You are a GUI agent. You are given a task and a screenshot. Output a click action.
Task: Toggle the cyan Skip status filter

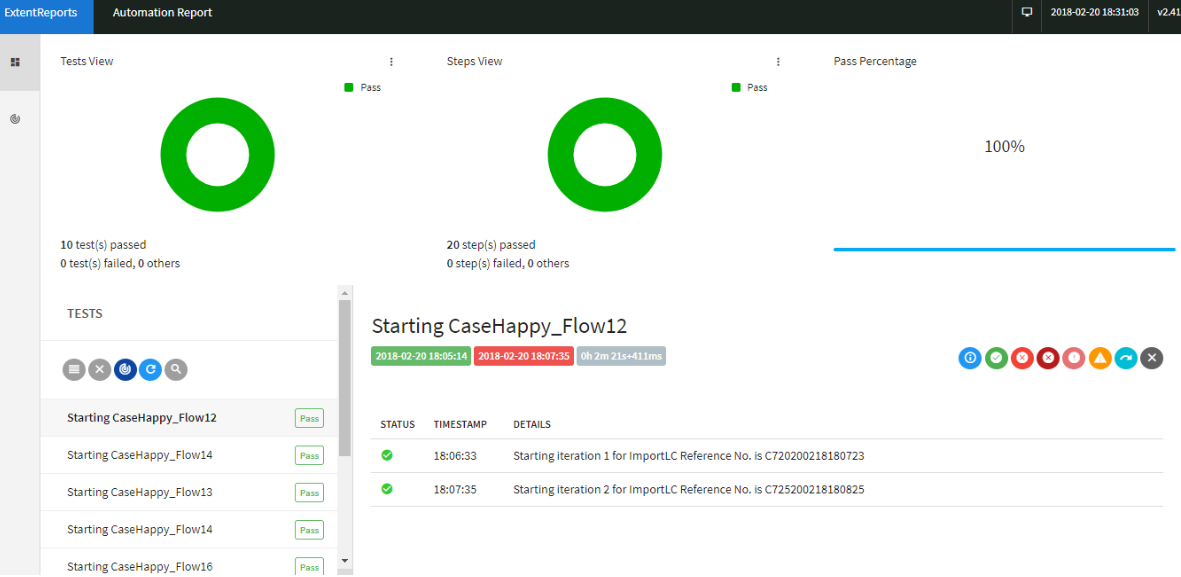coord(1125,357)
